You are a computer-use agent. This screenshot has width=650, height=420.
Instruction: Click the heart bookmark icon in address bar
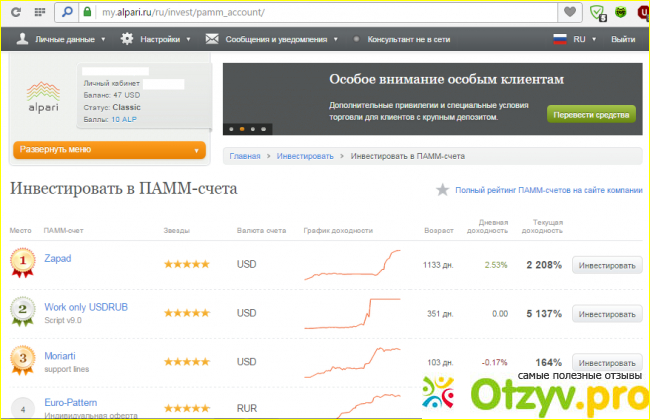tap(570, 13)
